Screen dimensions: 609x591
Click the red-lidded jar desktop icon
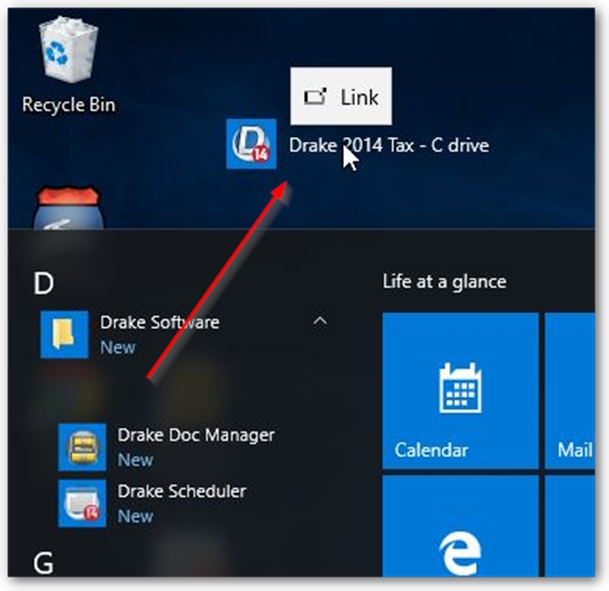tap(68, 207)
